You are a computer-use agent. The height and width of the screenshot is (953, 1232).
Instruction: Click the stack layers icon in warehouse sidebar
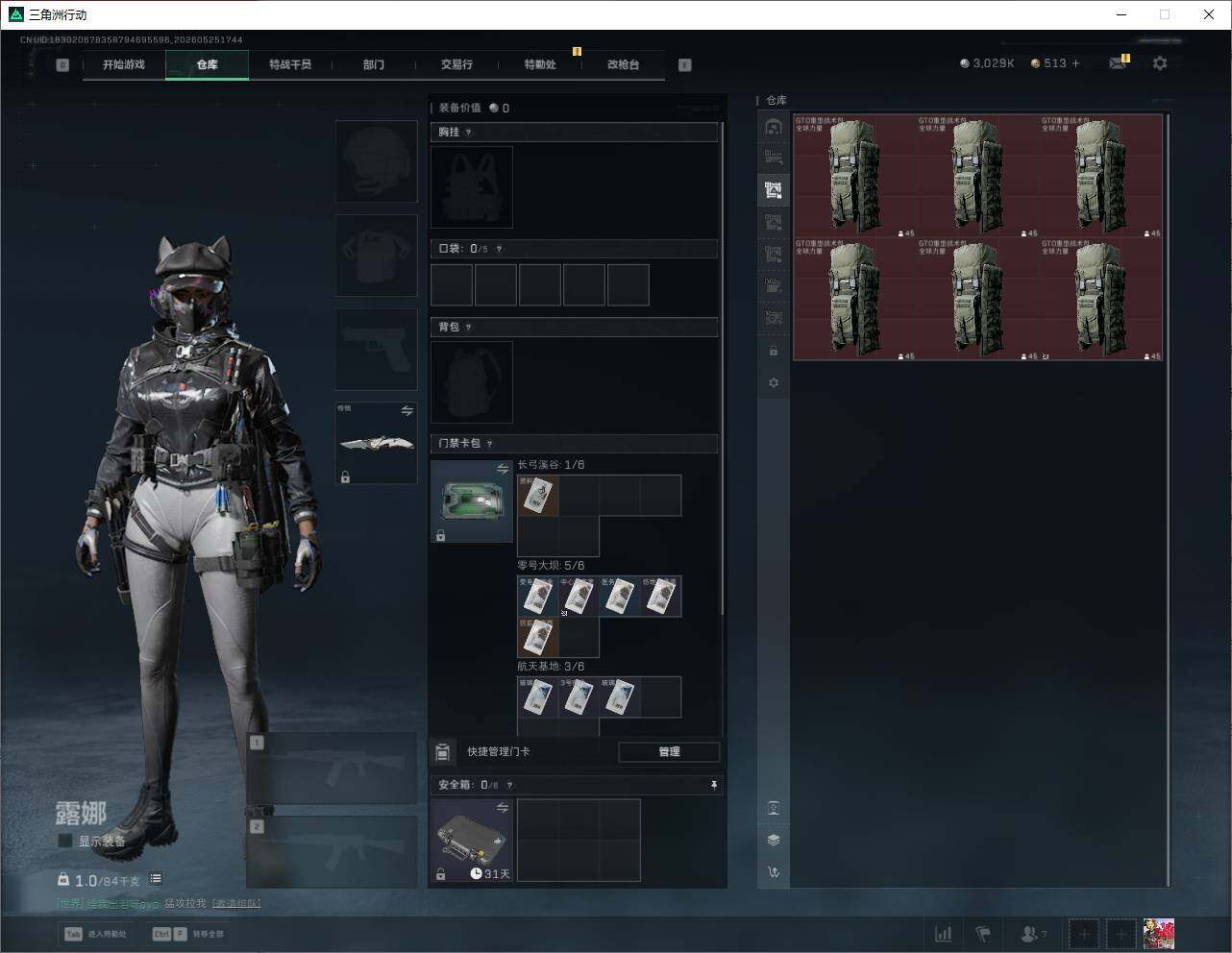(774, 840)
